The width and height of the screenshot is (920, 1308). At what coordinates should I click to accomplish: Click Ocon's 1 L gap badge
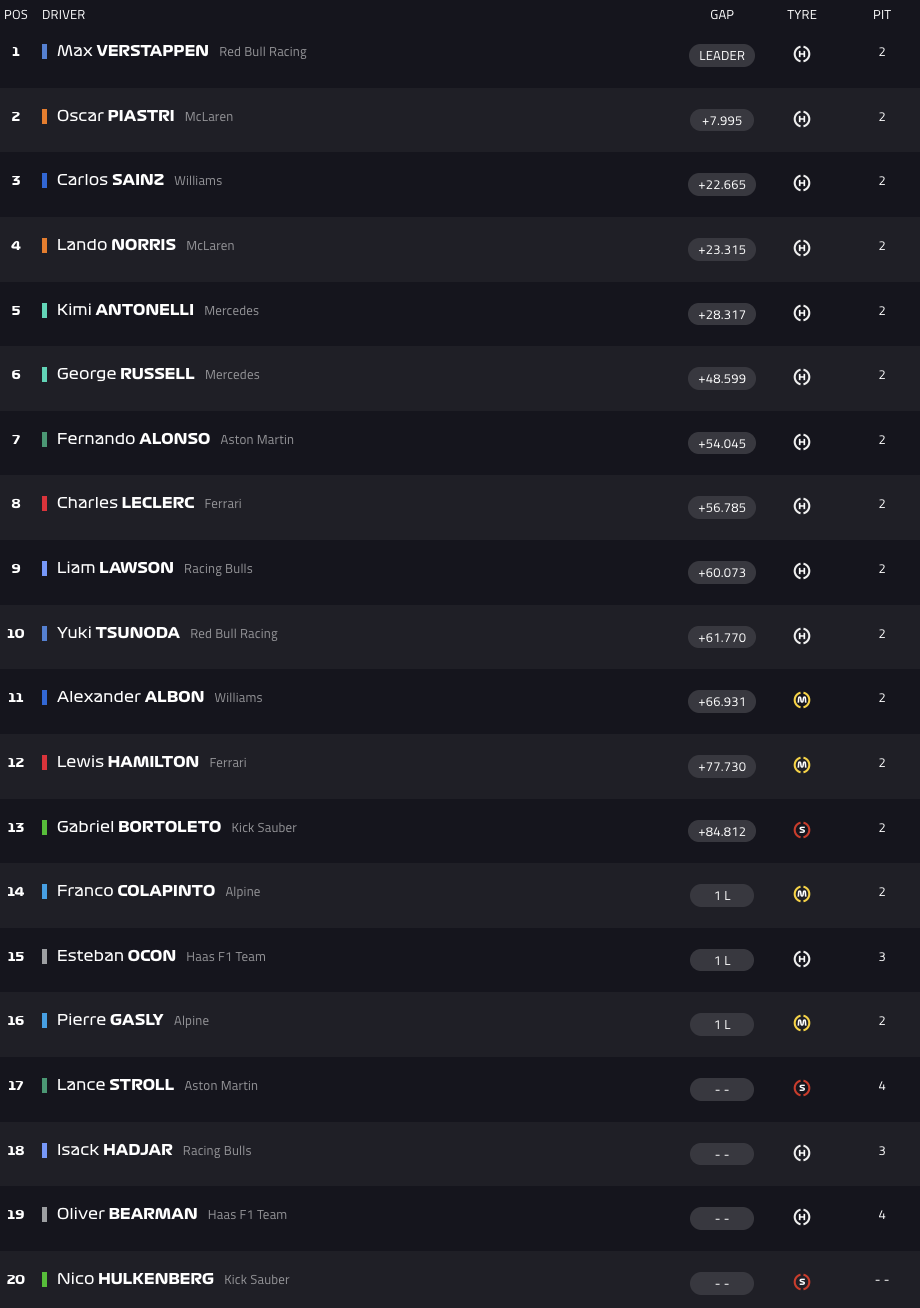click(x=722, y=960)
